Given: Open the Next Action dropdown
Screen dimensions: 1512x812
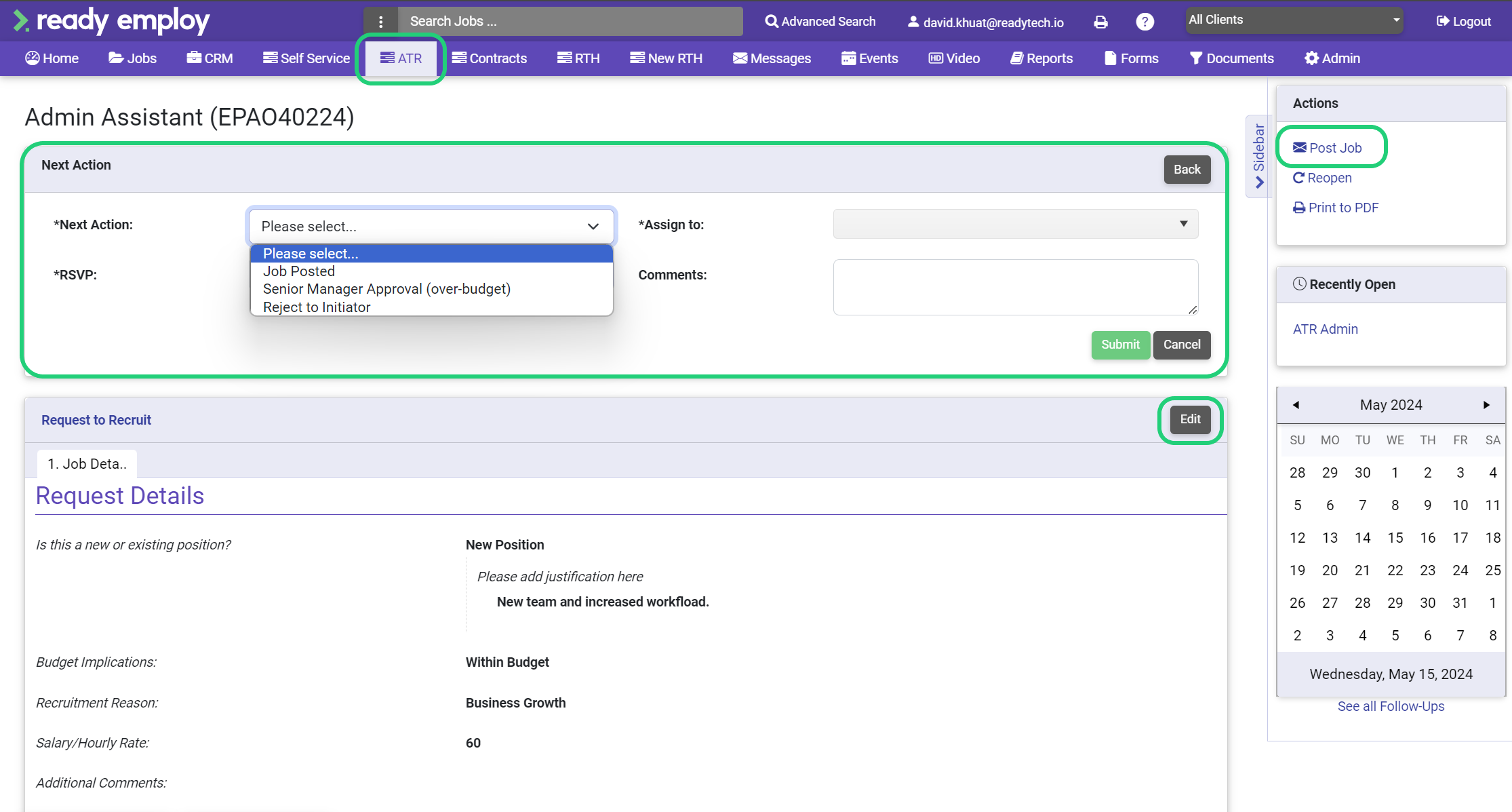Looking at the screenshot, I should click(431, 226).
